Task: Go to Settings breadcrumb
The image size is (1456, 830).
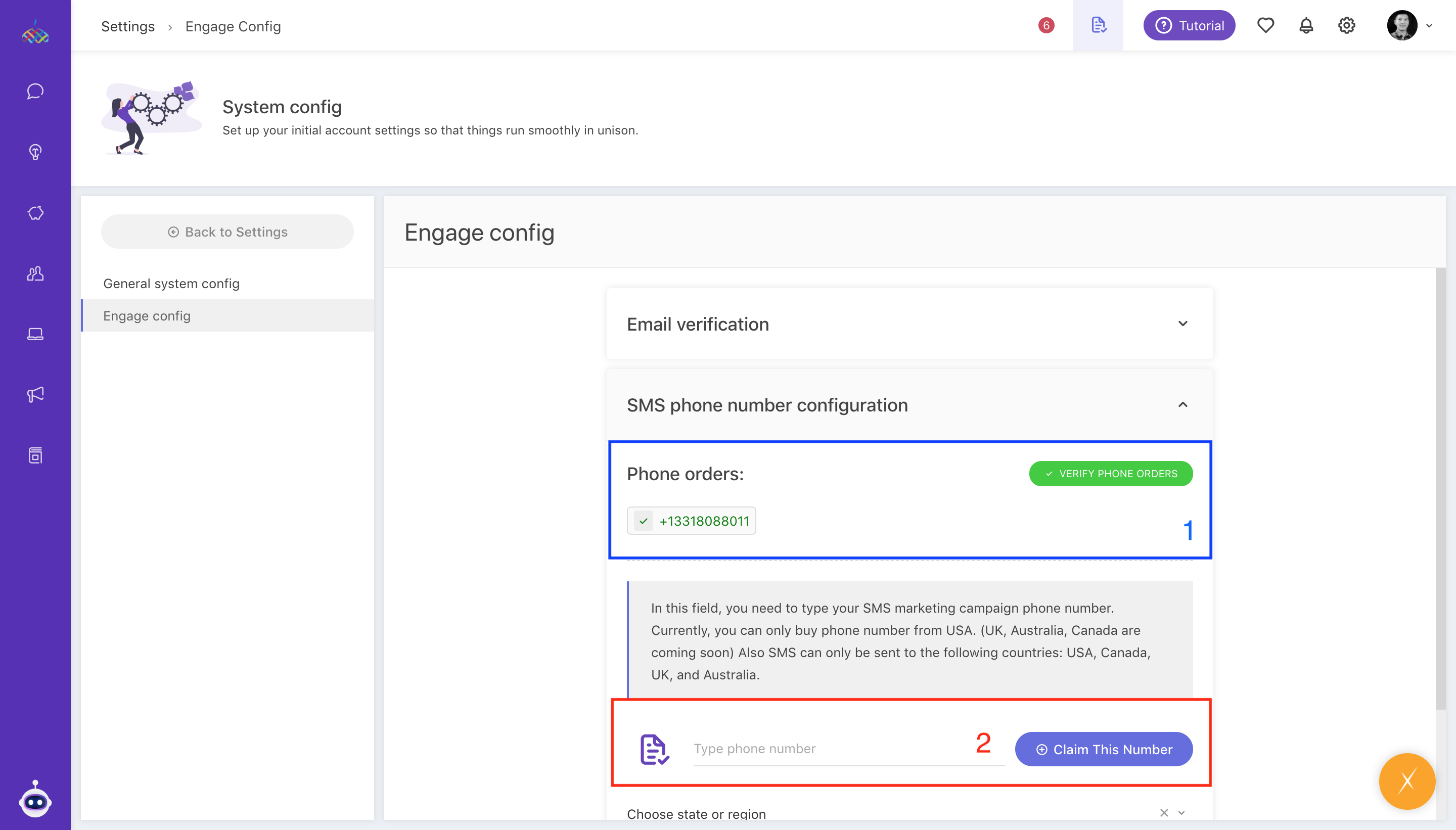Action: pyautogui.click(x=128, y=26)
